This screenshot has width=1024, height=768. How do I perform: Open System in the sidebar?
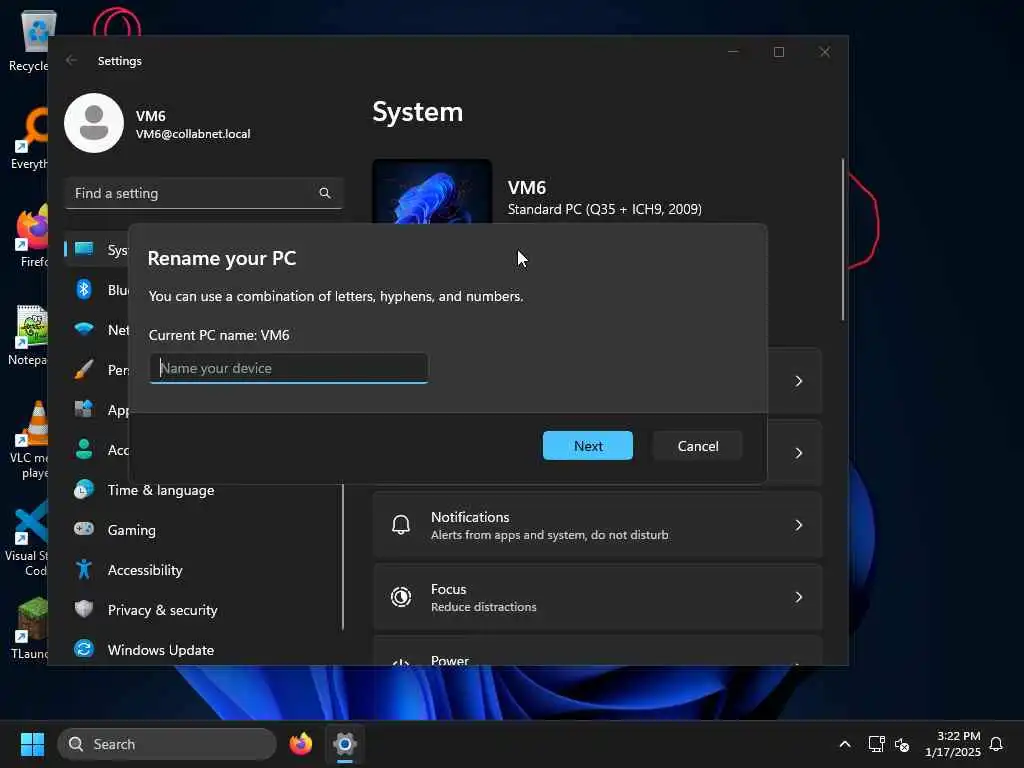[x=96, y=249]
